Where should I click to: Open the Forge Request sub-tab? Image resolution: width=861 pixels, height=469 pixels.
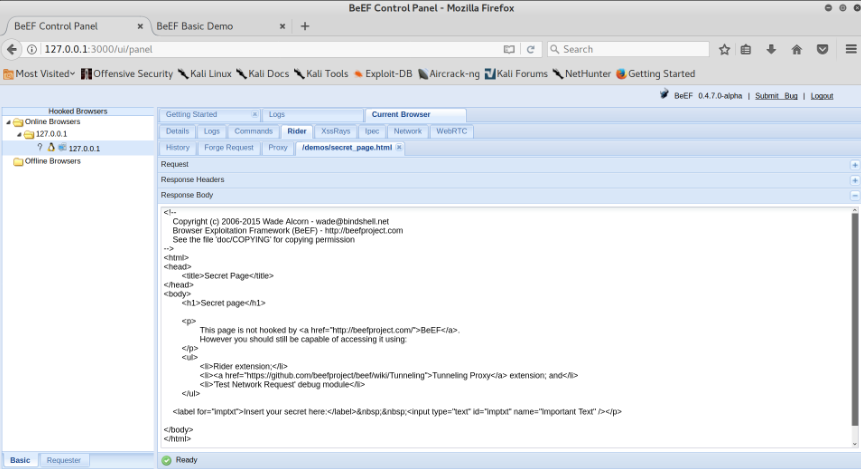(x=229, y=148)
